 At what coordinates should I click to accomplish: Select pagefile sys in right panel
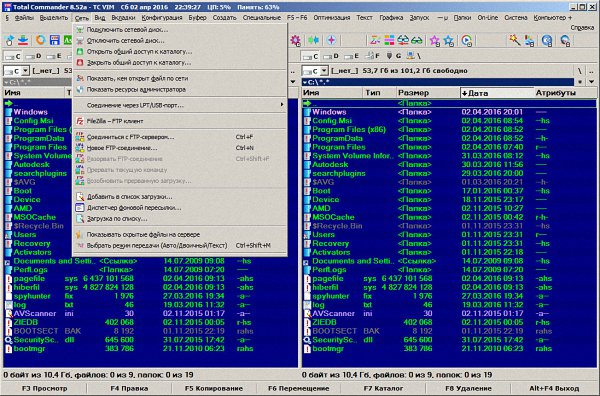tap(449, 279)
